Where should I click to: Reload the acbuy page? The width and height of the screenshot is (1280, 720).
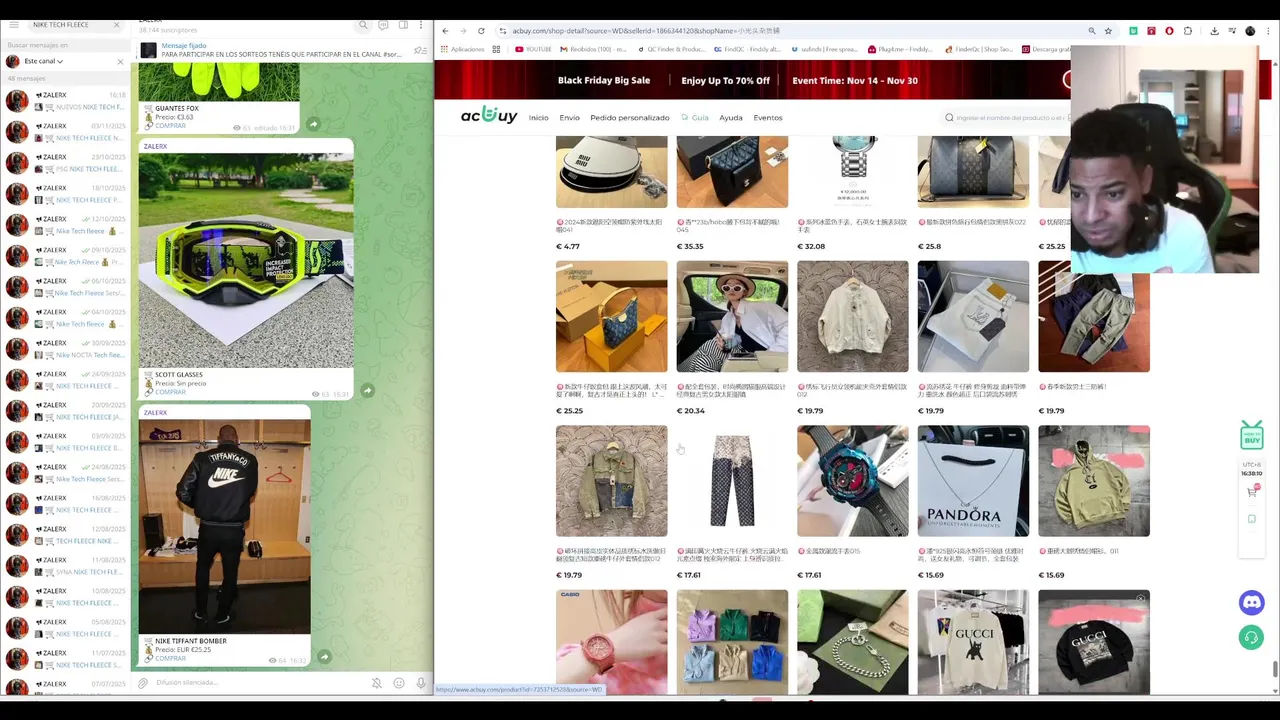481,31
